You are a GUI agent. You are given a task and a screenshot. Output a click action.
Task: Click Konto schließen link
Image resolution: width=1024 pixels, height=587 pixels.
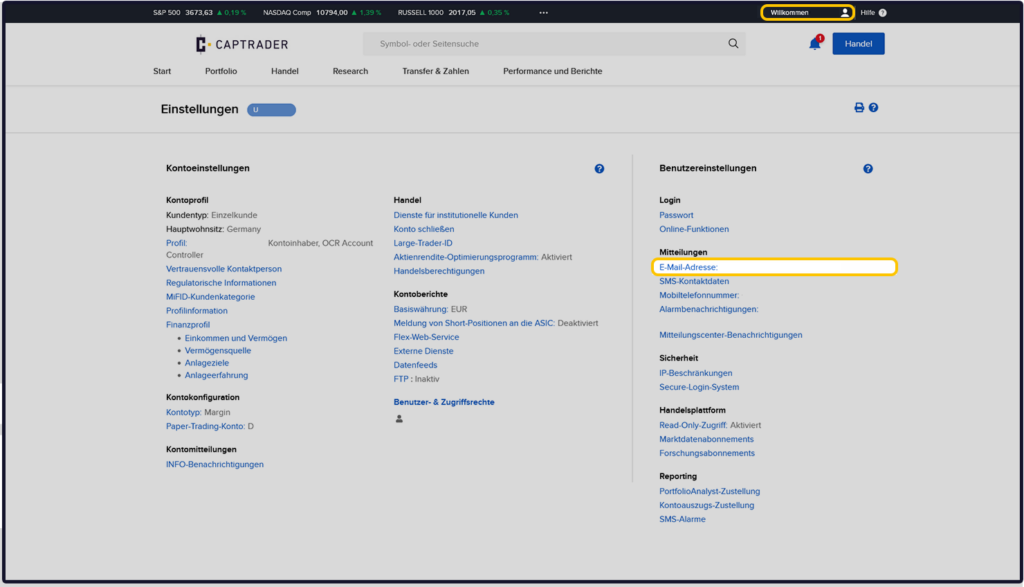(424, 229)
